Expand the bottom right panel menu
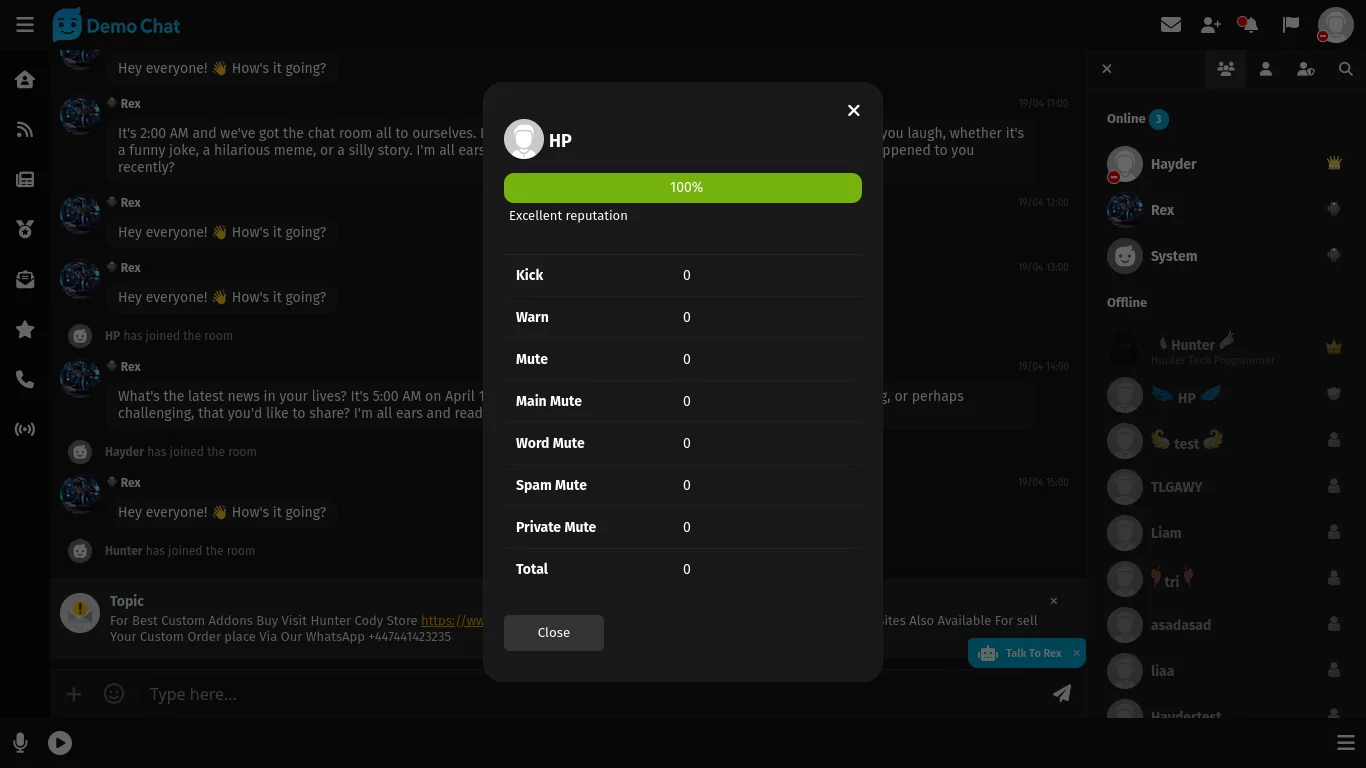Viewport: 1366px width, 768px height. coord(1346,743)
